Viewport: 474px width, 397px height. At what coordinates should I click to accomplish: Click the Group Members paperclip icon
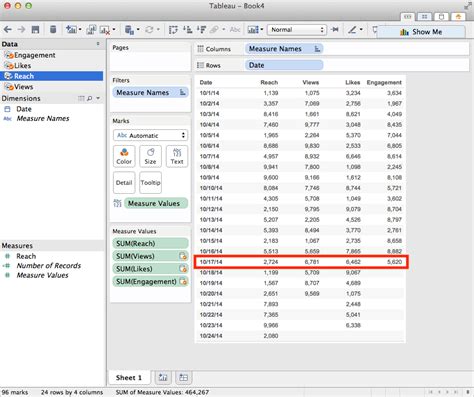click(214, 30)
